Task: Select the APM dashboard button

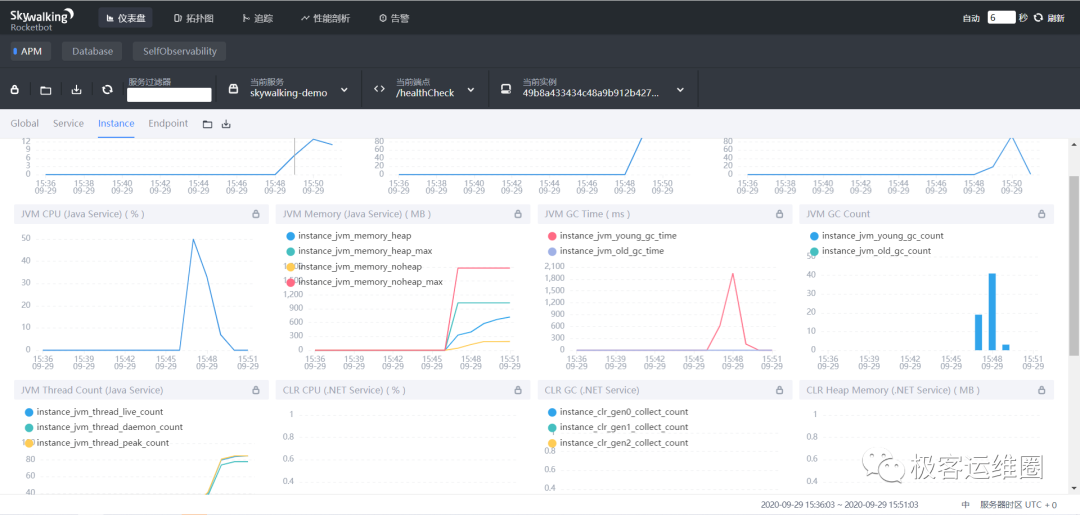Action: click(28, 51)
